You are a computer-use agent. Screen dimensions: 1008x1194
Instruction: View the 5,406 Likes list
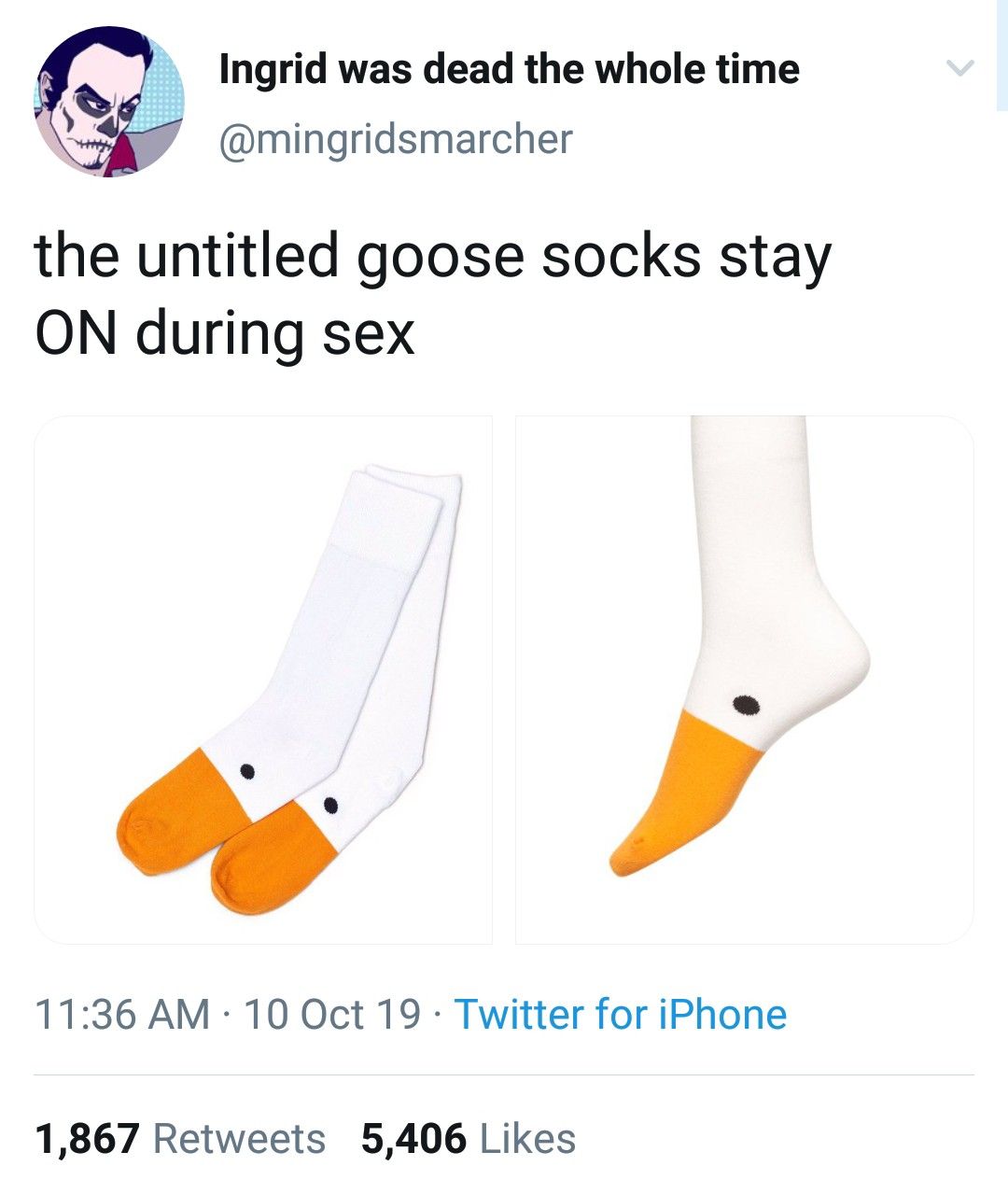[469, 1139]
